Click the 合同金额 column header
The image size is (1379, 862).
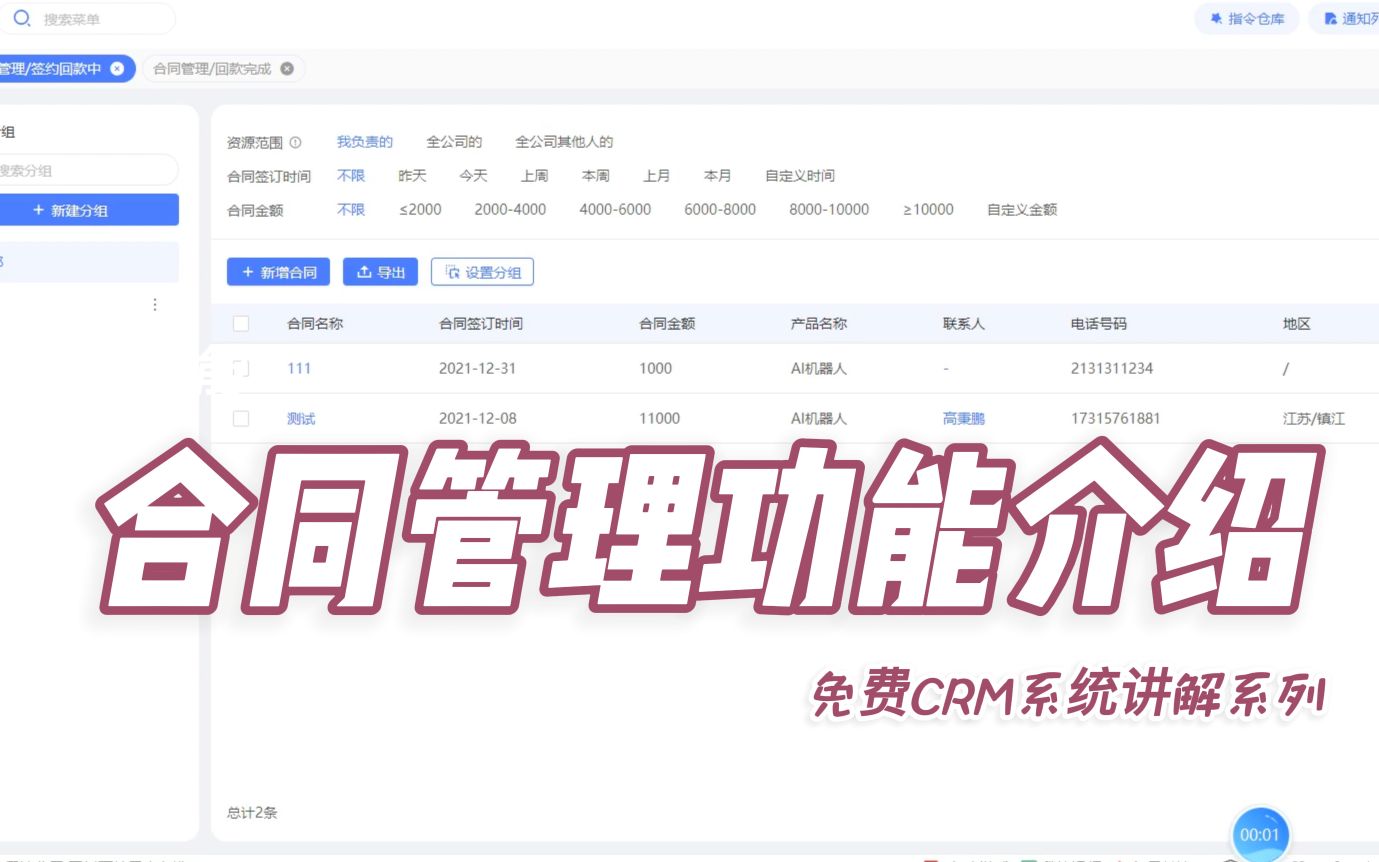(x=667, y=324)
